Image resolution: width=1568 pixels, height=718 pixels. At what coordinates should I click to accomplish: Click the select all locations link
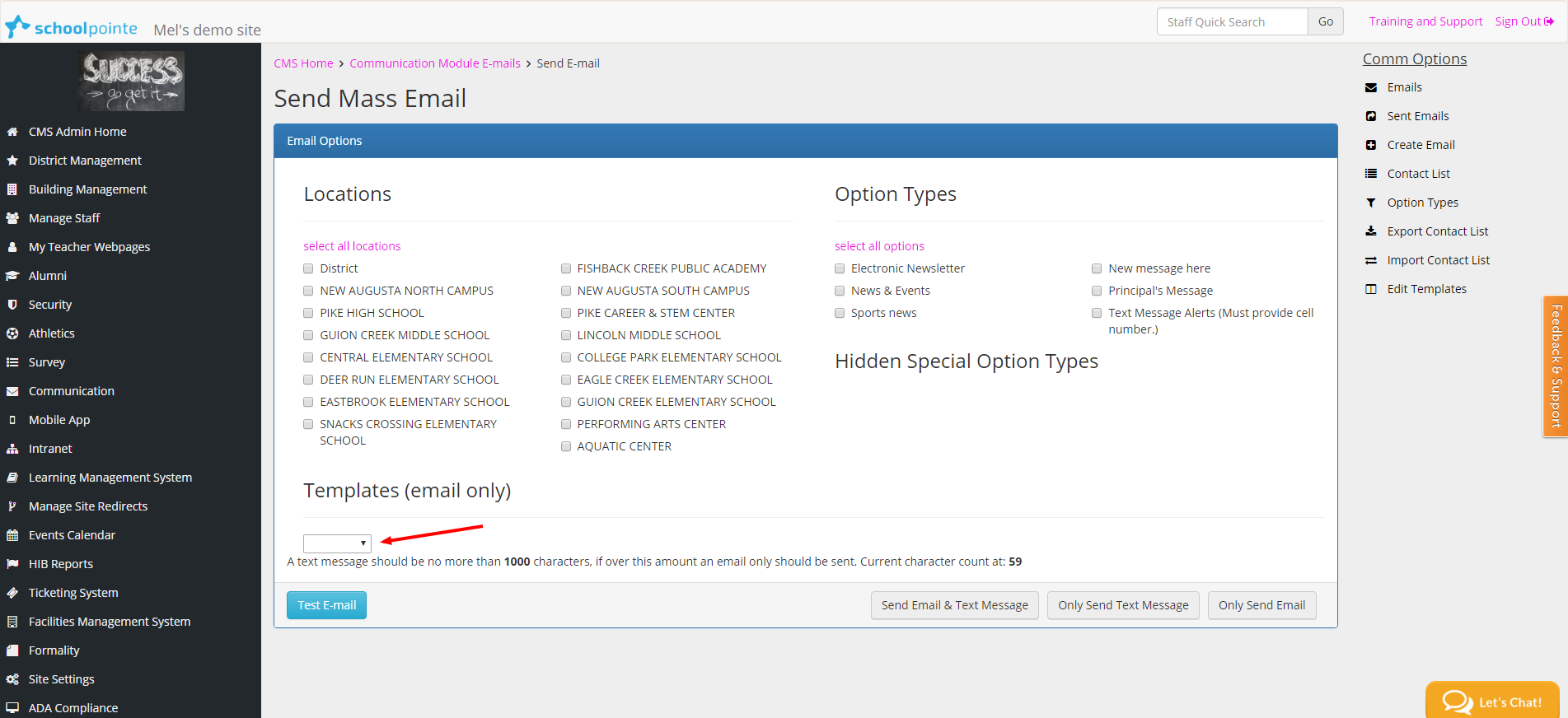pos(352,246)
